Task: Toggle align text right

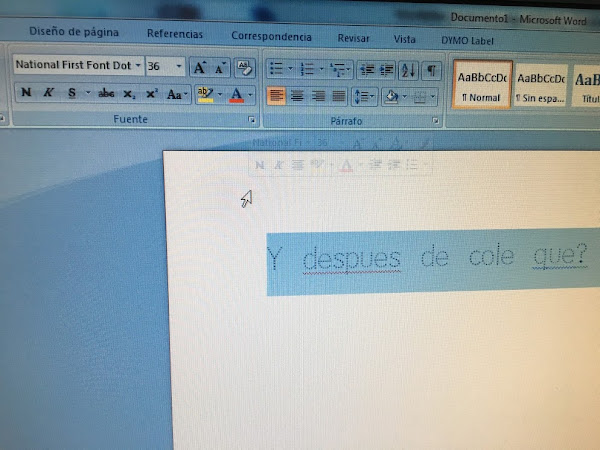Action: 318,96
